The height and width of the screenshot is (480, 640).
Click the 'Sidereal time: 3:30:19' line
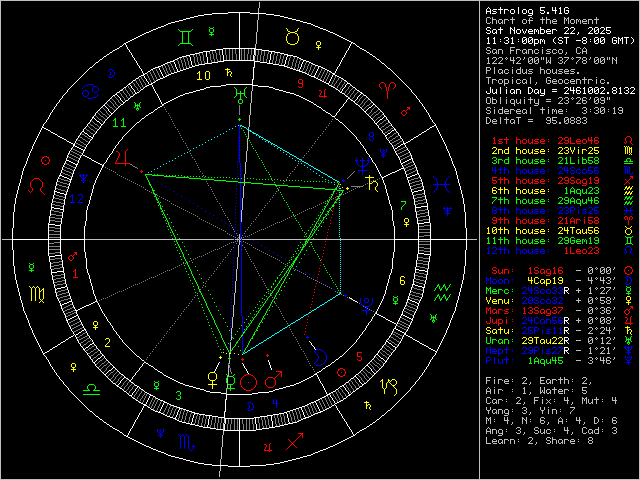[x=554, y=111]
